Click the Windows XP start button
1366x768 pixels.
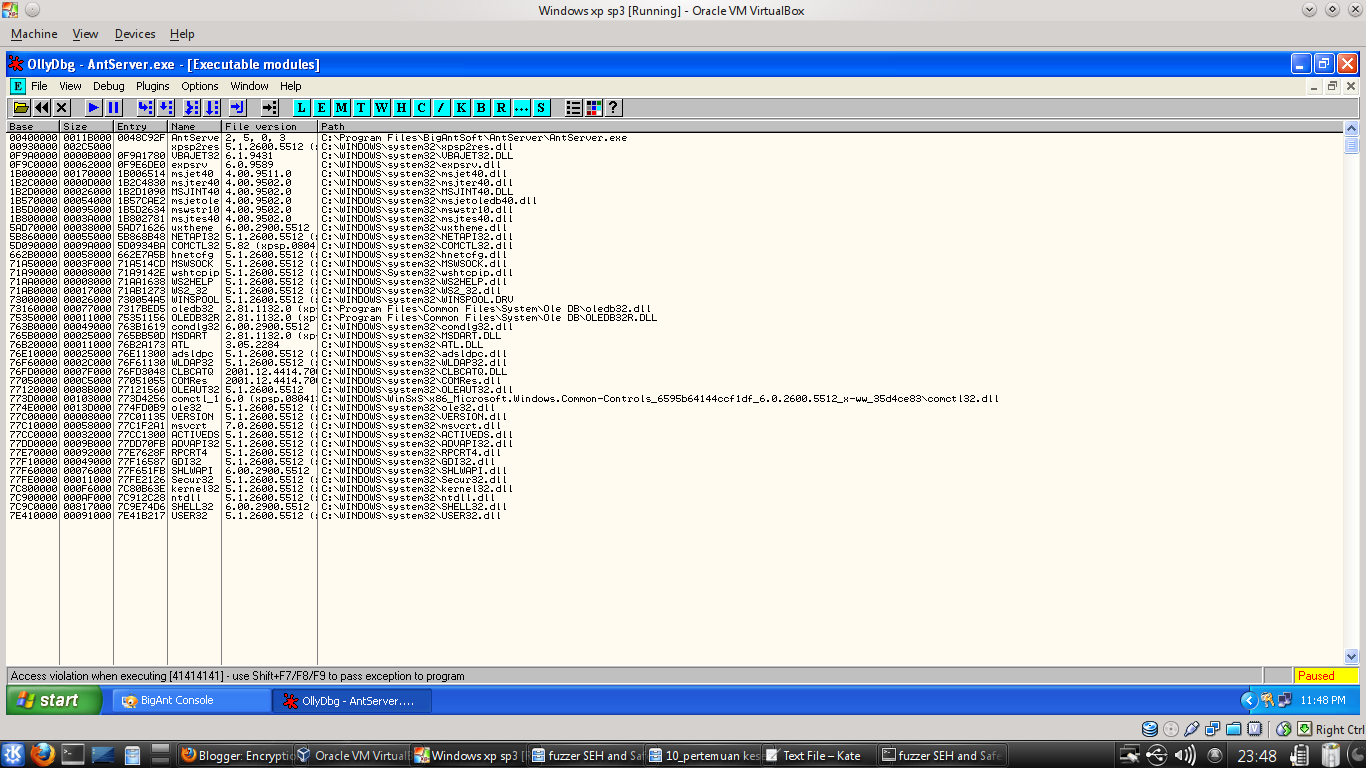[x=54, y=700]
